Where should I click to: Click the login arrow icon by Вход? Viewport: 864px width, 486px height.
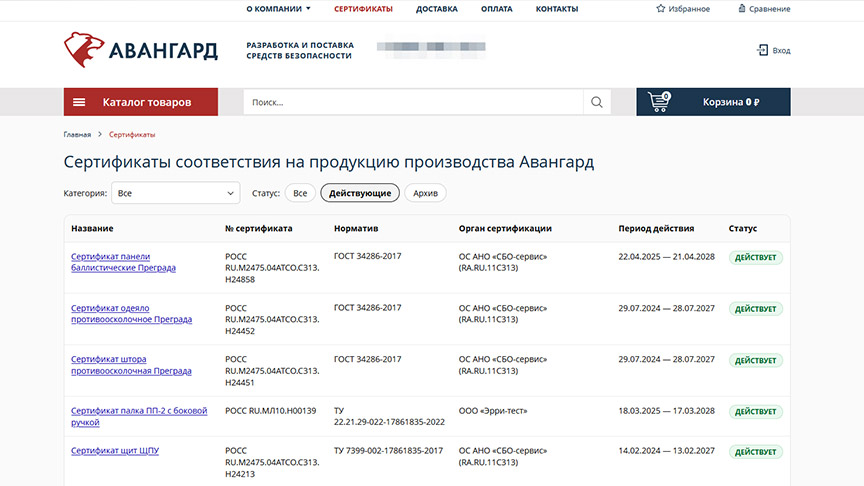click(x=762, y=50)
